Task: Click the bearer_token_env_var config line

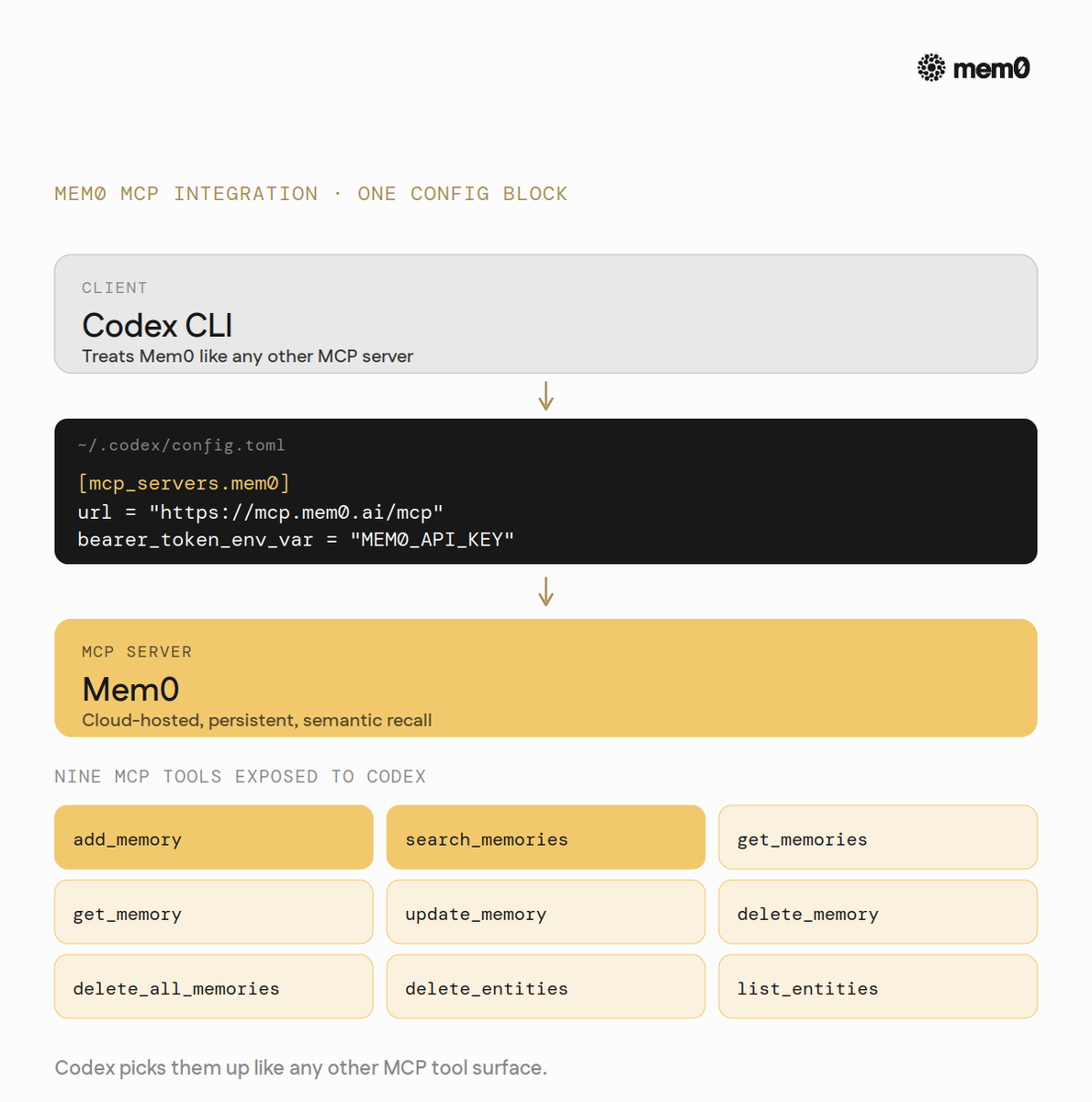Action: pyautogui.click(x=296, y=540)
